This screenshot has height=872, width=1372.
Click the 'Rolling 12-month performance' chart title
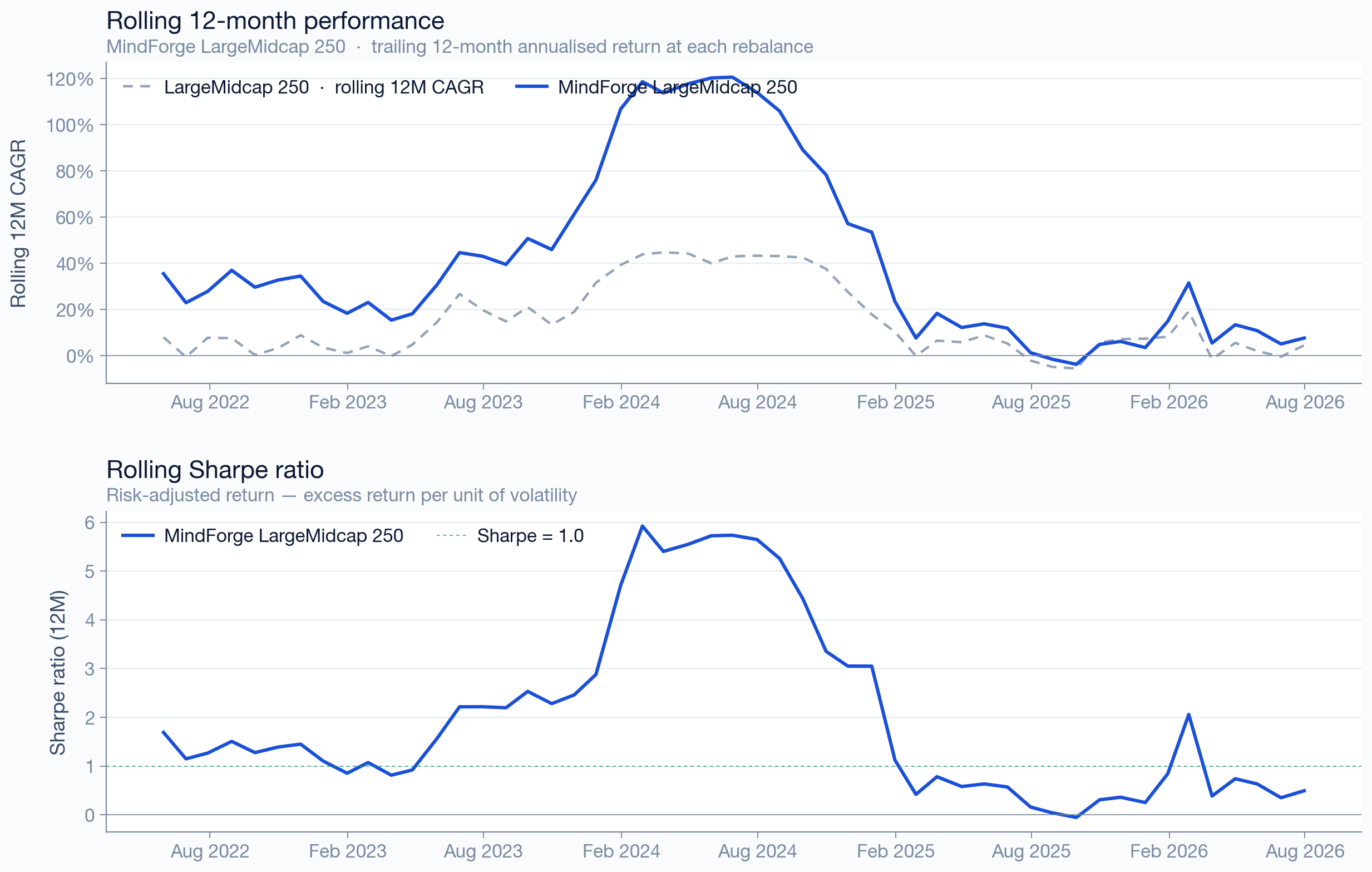coord(275,21)
